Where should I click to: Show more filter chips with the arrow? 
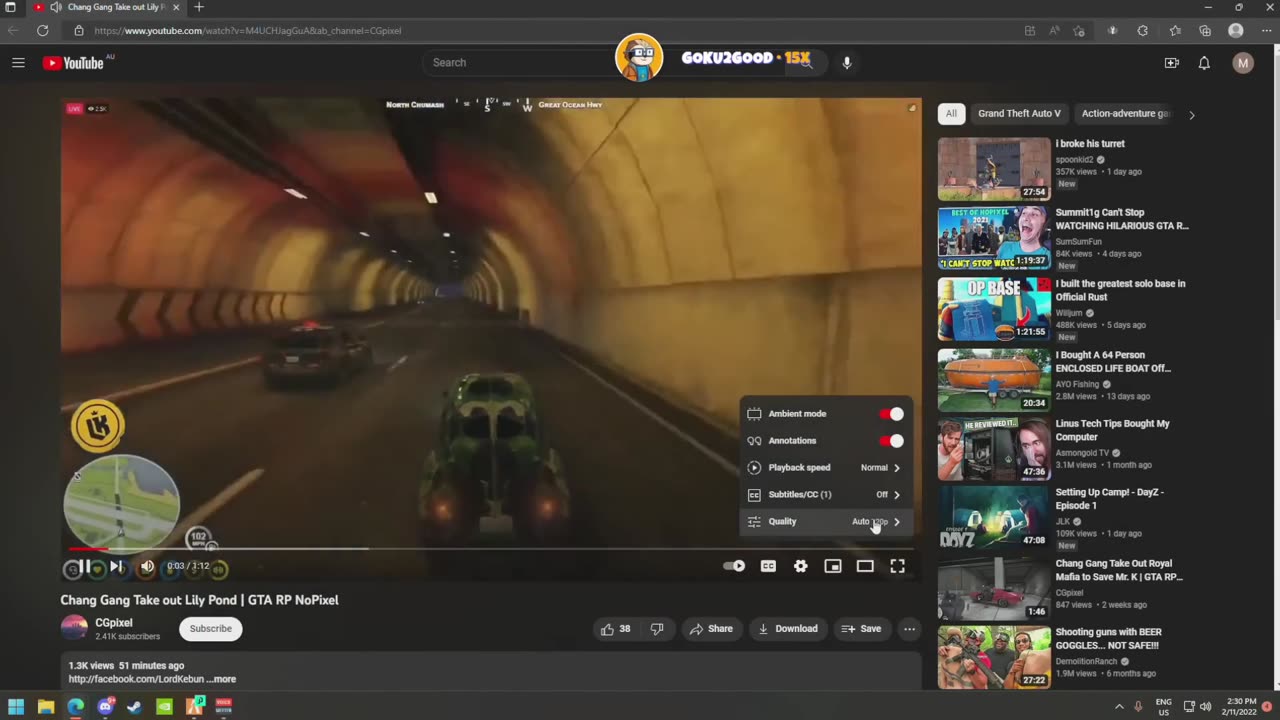1191,115
